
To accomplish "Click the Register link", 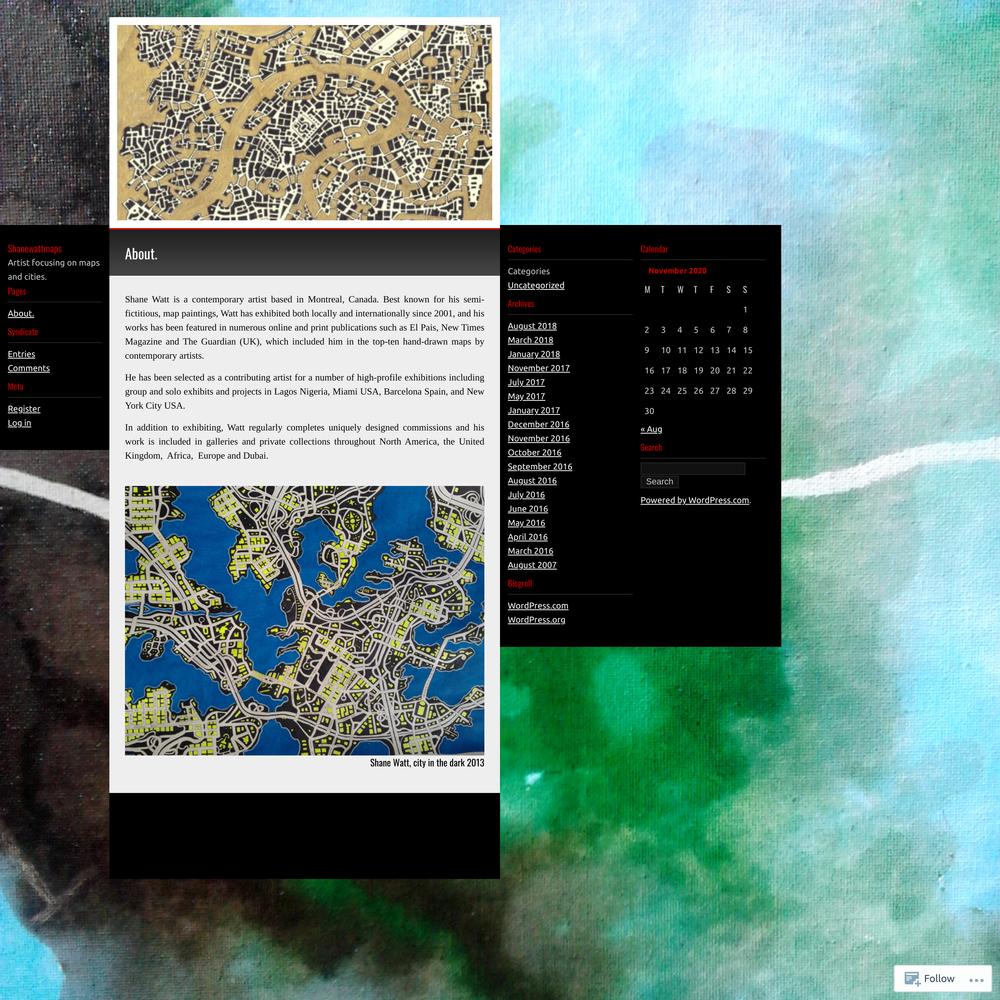I will coord(24,409).
